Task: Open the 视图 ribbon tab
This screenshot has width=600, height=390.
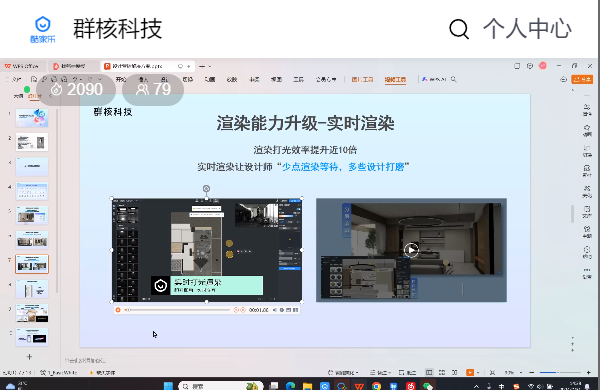Action: tap(276, 79)
